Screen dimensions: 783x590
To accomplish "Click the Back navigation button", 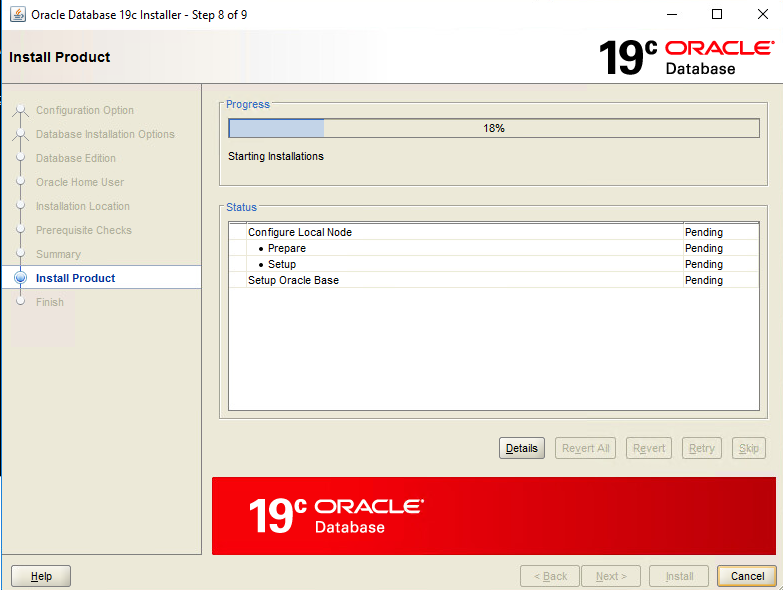I will [550, 576].
